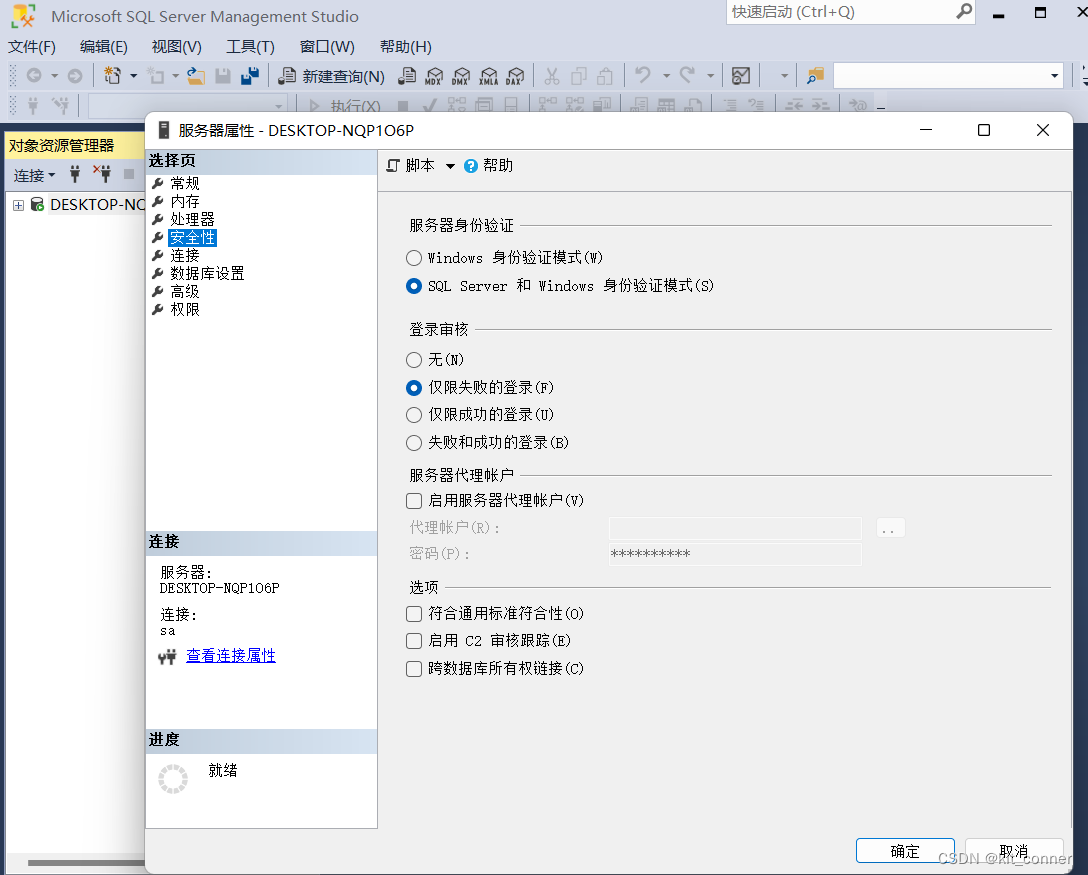Click Connect plug icon in Object Explorer
1088x875 pixels.
[75, 174]
